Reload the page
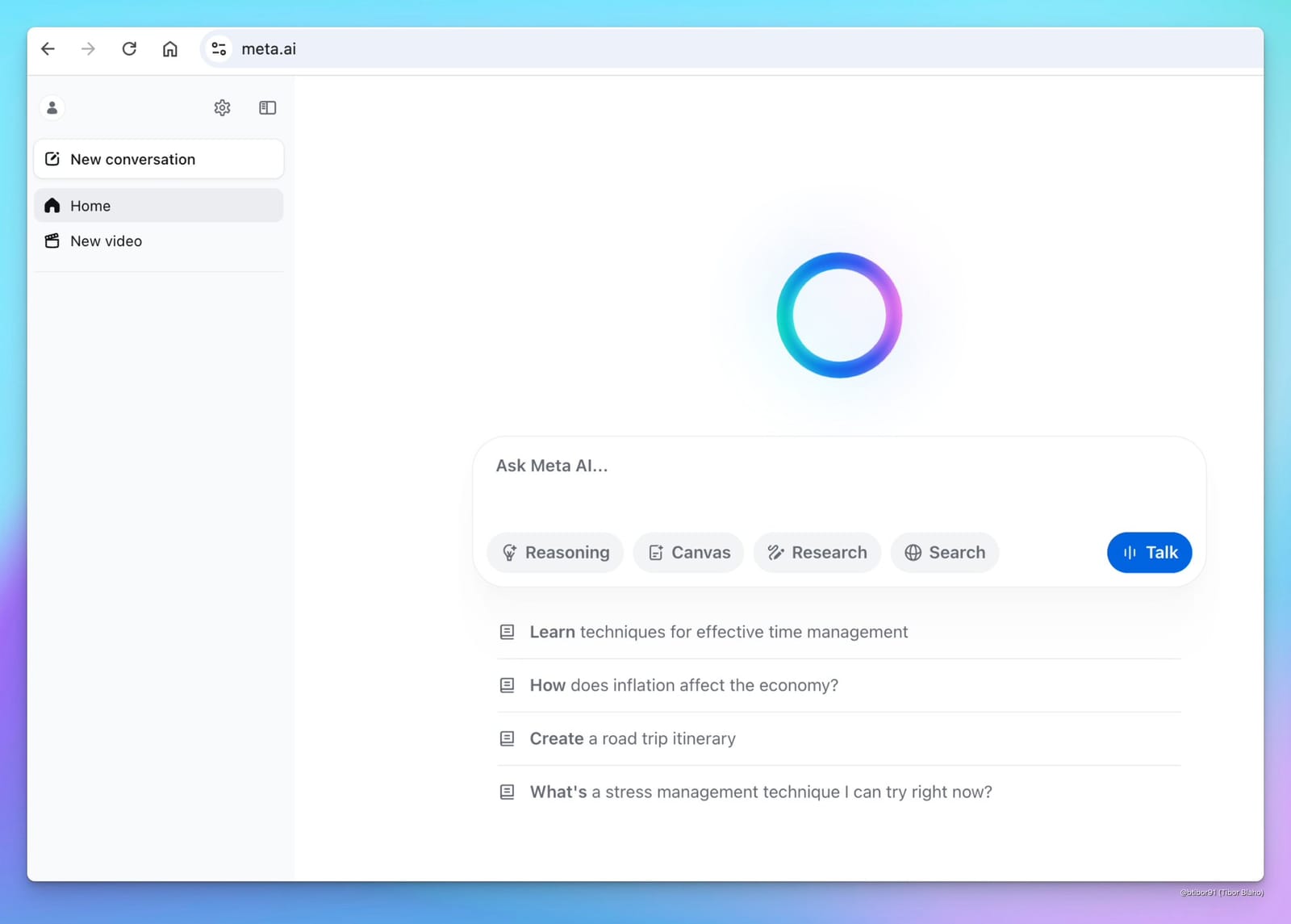 129,49
